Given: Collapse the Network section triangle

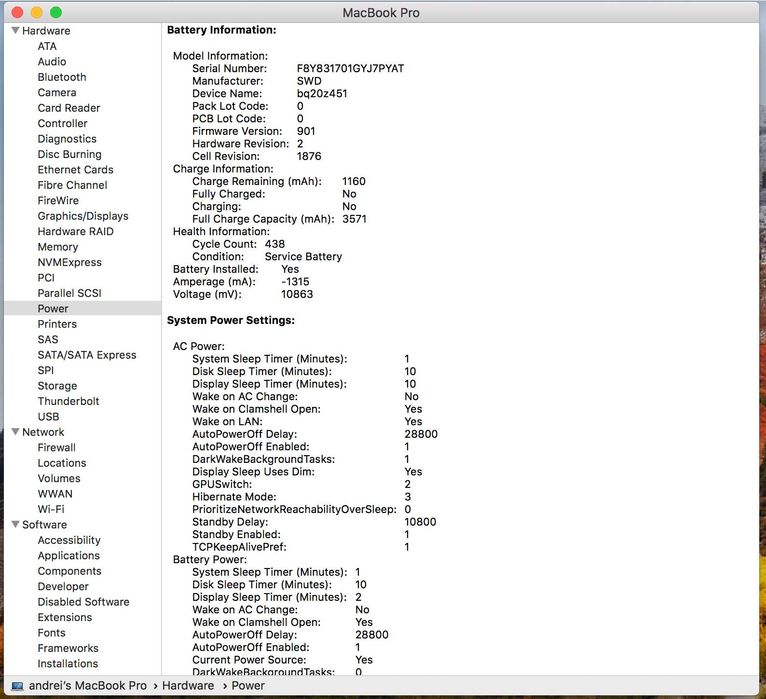Looking at the screenshot, I should [16, 432].
